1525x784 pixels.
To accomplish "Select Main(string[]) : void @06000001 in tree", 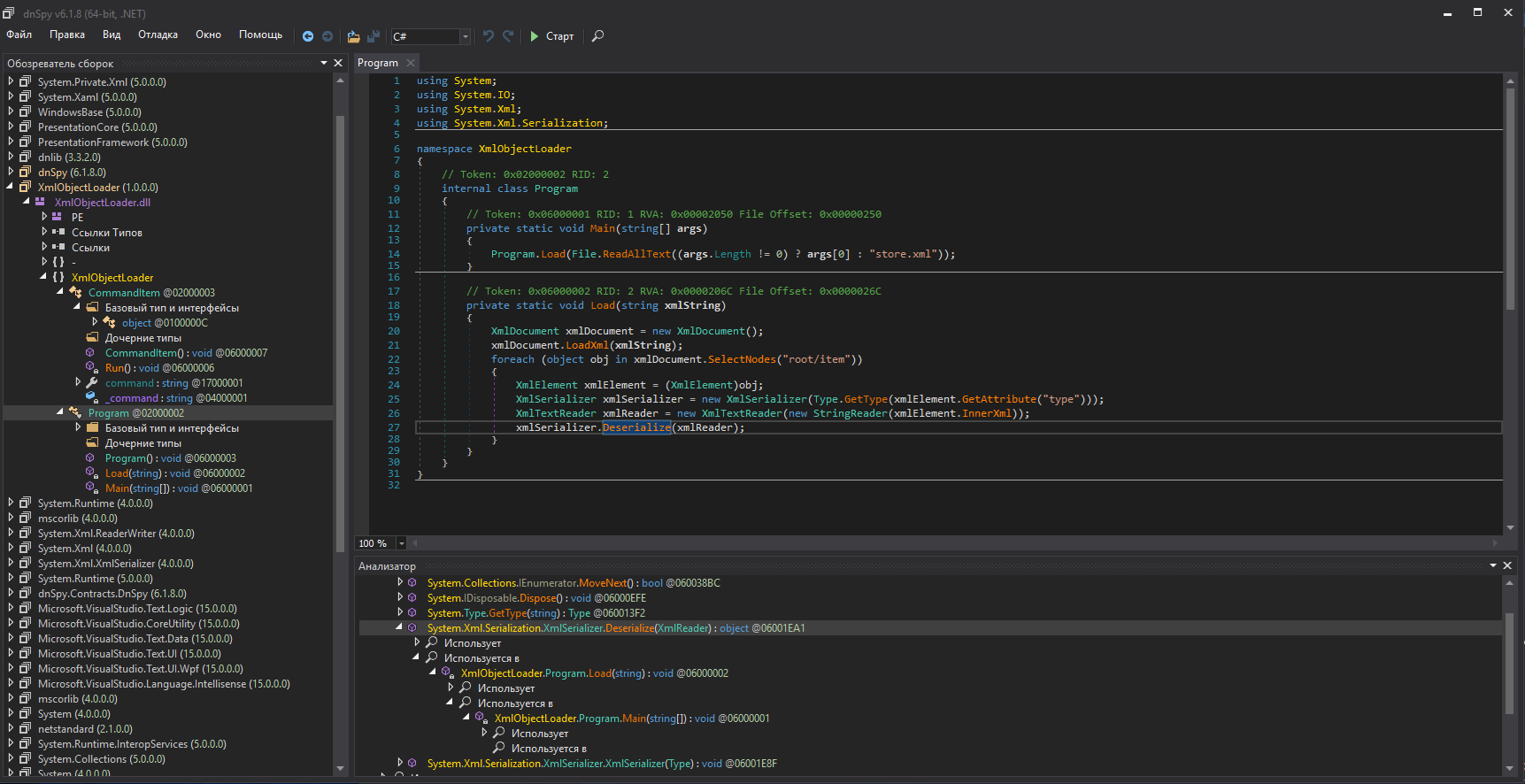I will (179, 488).
